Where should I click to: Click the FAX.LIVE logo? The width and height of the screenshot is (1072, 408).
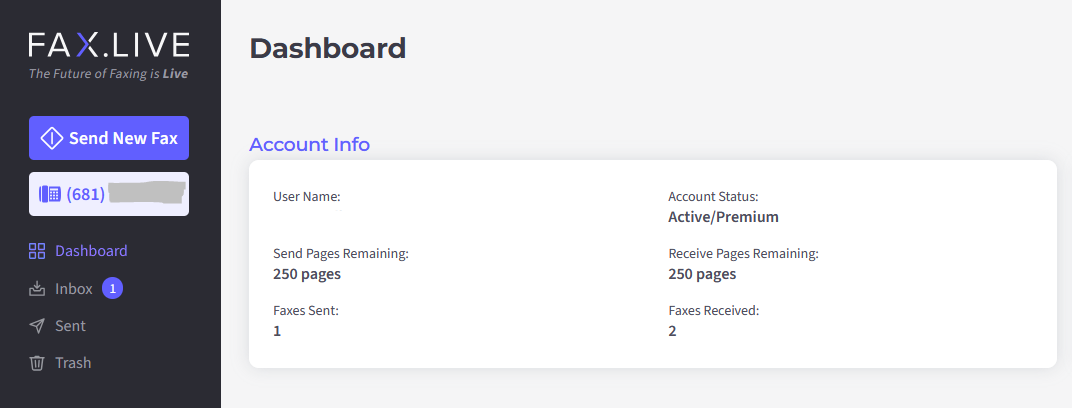pos(109,45)
